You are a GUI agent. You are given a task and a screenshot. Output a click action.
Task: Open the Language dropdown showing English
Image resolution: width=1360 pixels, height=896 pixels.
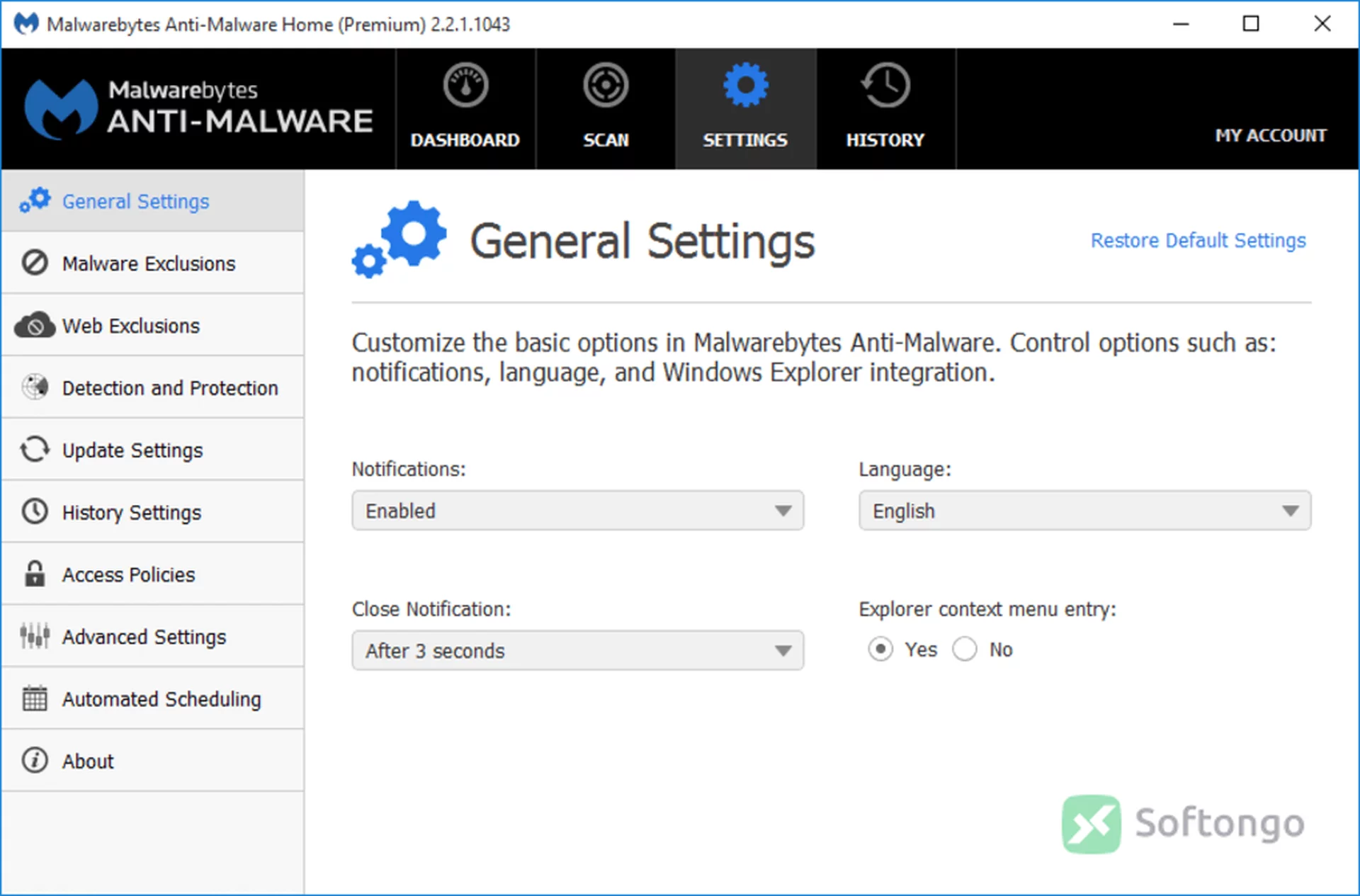[1085, 511]
